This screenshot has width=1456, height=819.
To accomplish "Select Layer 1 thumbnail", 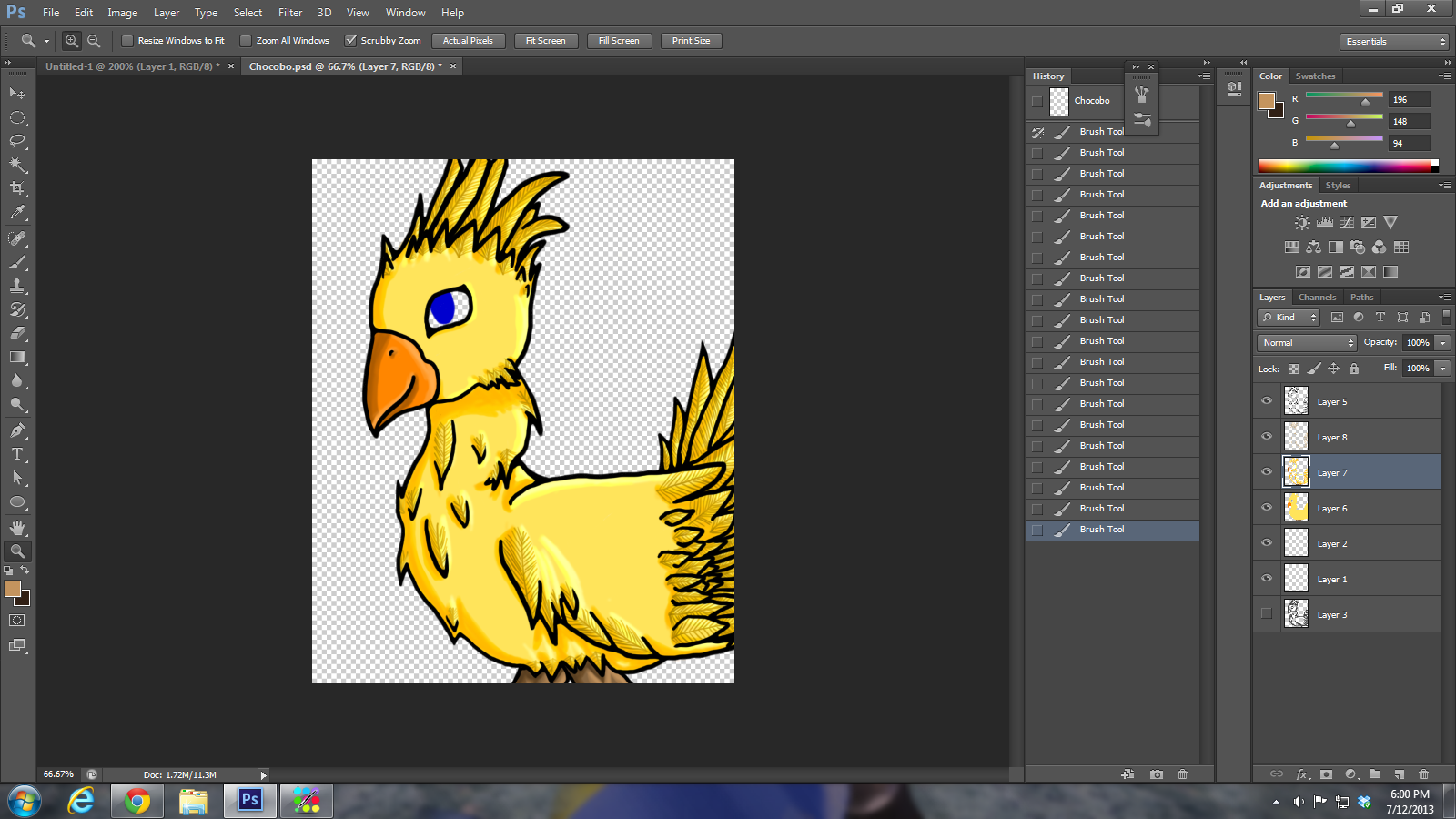I will [x=1296, y=578].
